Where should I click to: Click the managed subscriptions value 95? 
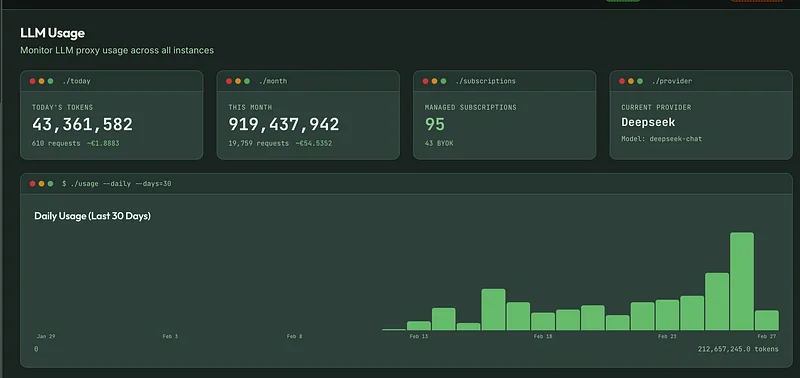[x=435, y=124]
